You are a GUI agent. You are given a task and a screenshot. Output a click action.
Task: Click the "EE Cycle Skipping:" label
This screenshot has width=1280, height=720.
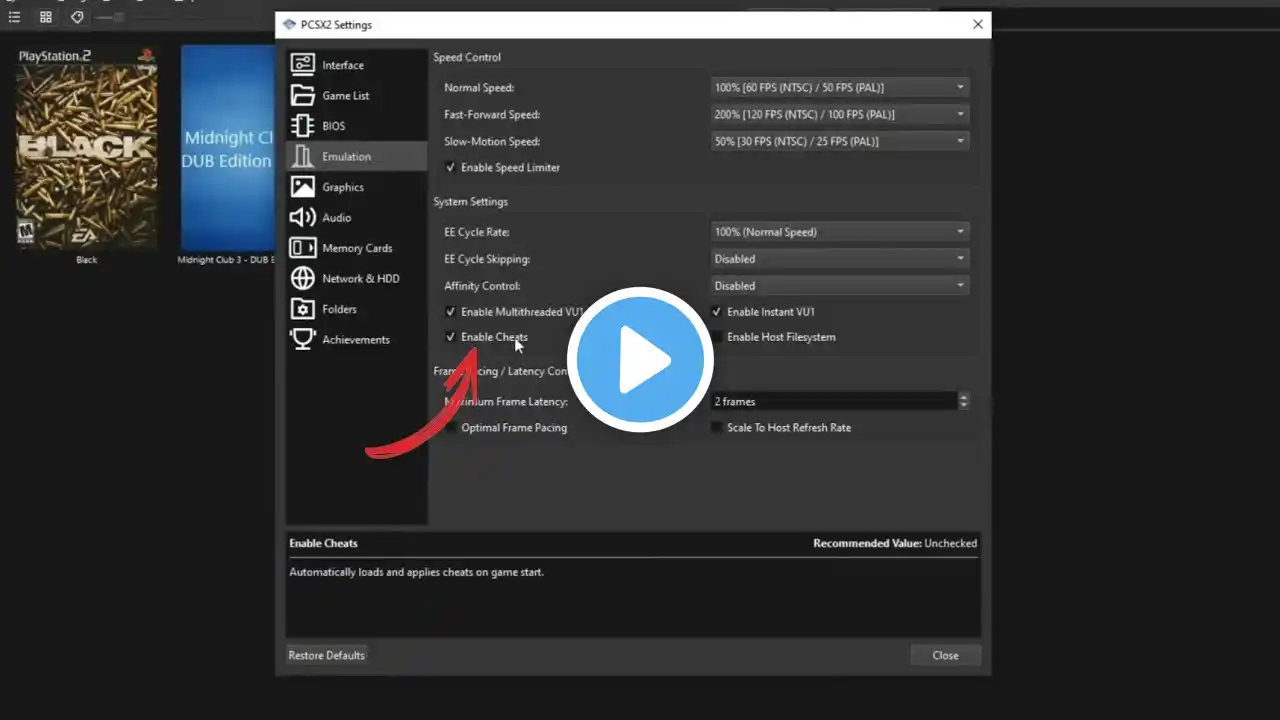(x=487, y=259)
